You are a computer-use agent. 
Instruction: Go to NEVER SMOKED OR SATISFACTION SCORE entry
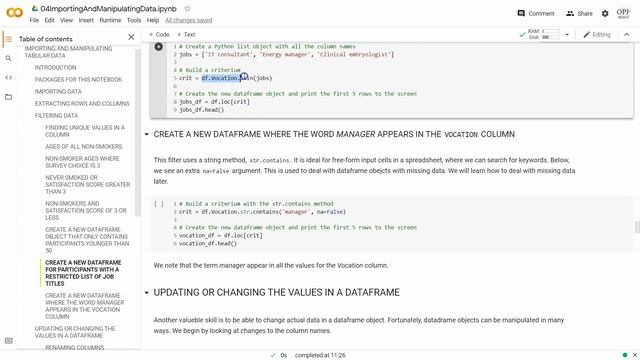[88, 184]
